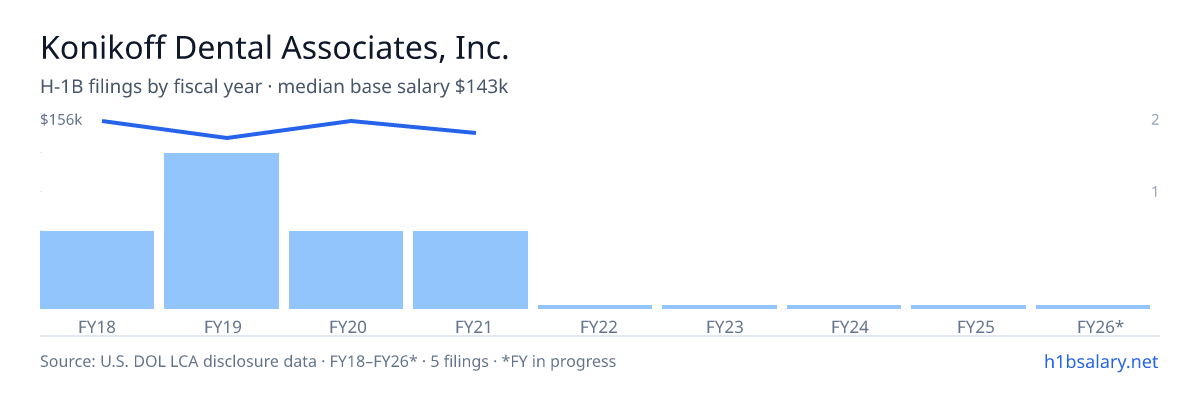
Task: Click the thin FY22 bar
Action: [595, 307]
